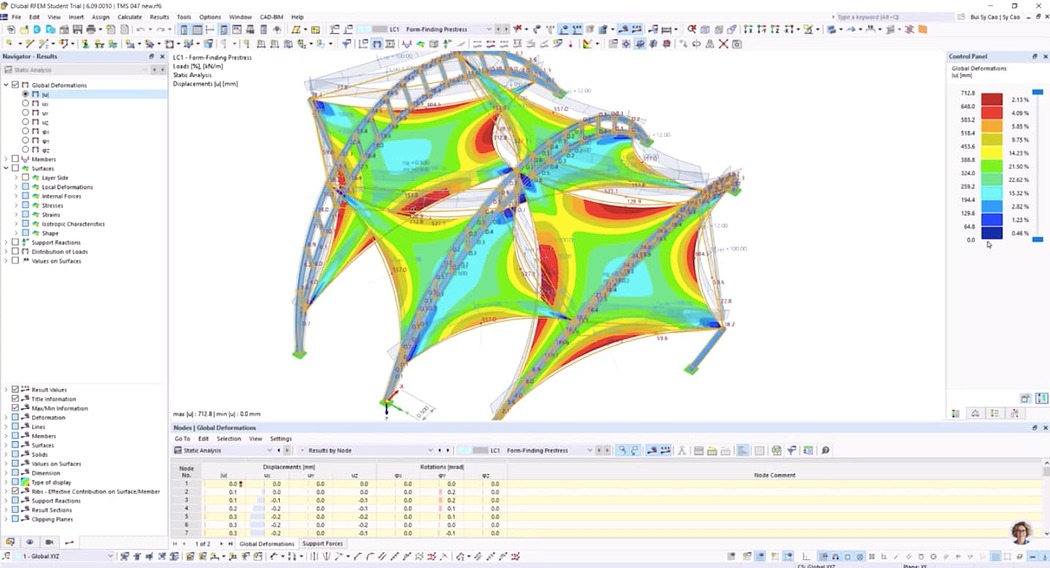Click the Navigator video camera icon
Image resolution: width=1050 pixels, height=568 pixels.
(x=49, y=542)
